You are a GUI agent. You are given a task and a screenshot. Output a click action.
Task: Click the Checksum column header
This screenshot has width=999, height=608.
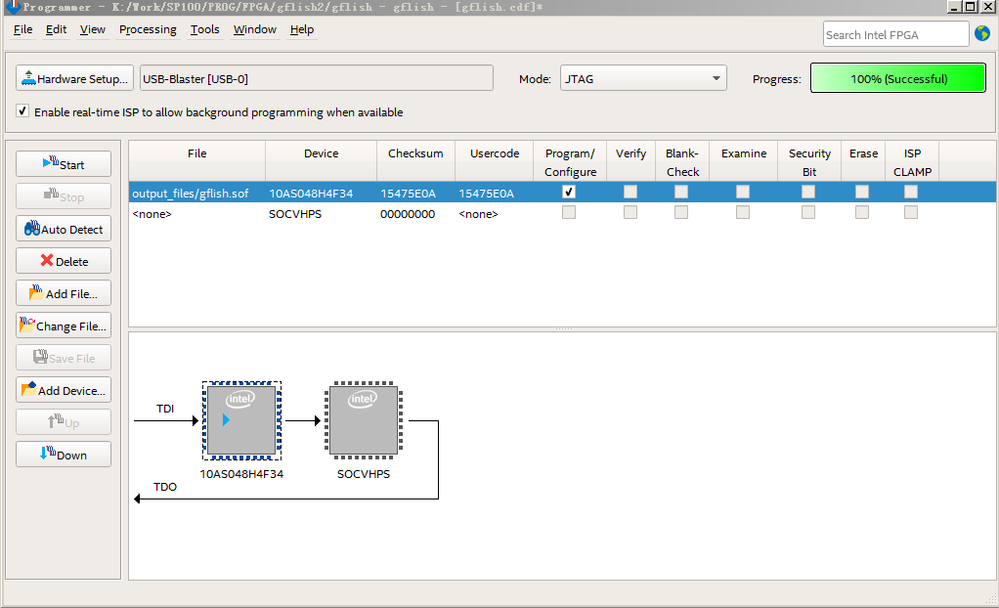[415, 161]
